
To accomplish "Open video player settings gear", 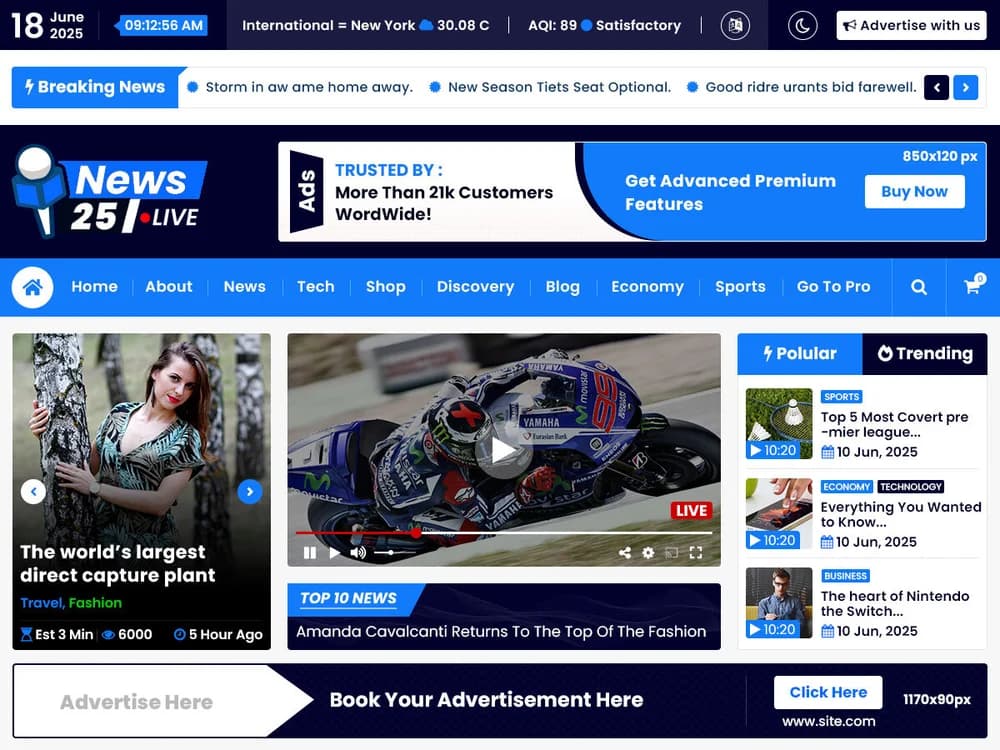I will pyautogui.click(x=647, y=551).
